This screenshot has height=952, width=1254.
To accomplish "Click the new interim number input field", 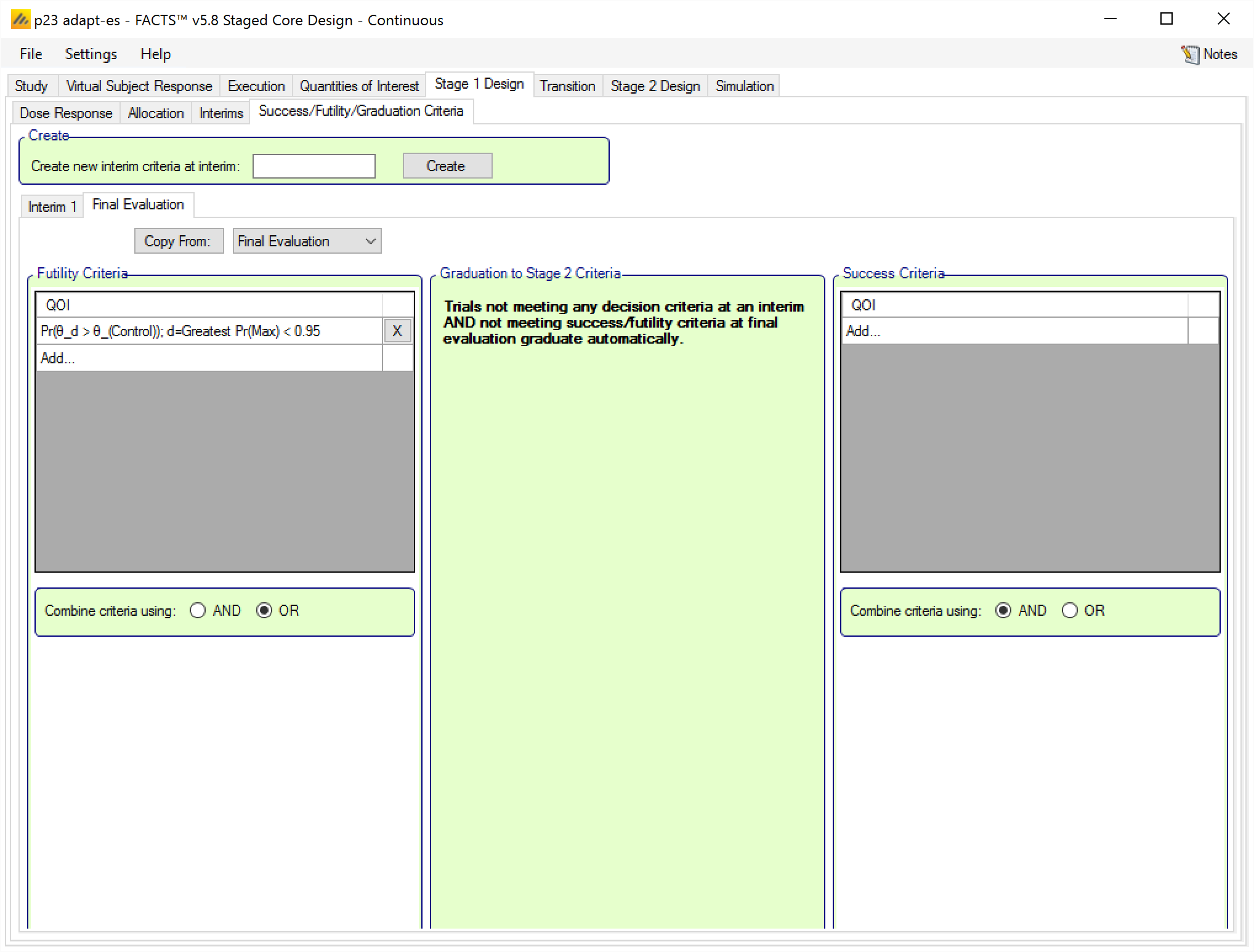I will [313, 166].
